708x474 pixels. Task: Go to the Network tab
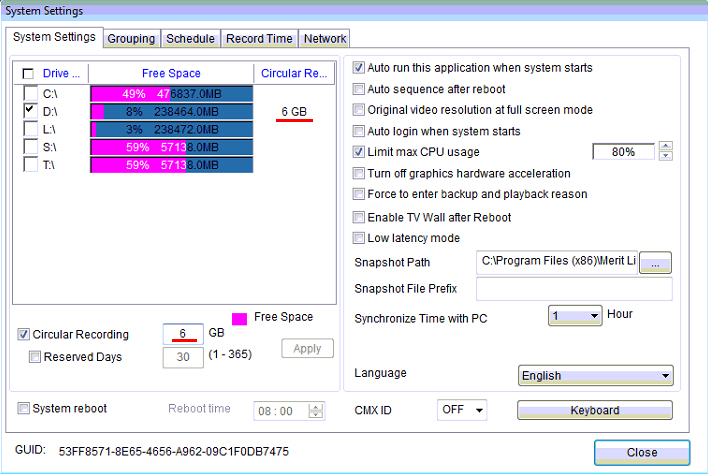coord(325,39)
